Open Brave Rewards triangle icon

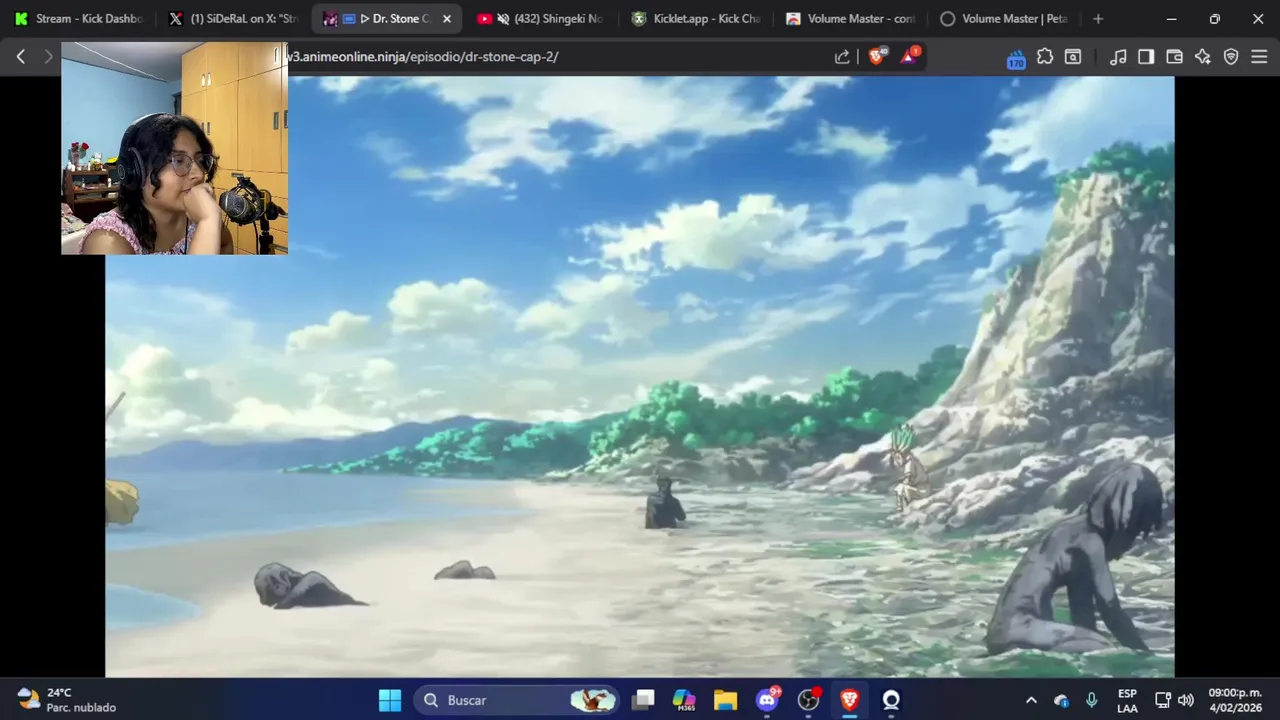(909, 56)
